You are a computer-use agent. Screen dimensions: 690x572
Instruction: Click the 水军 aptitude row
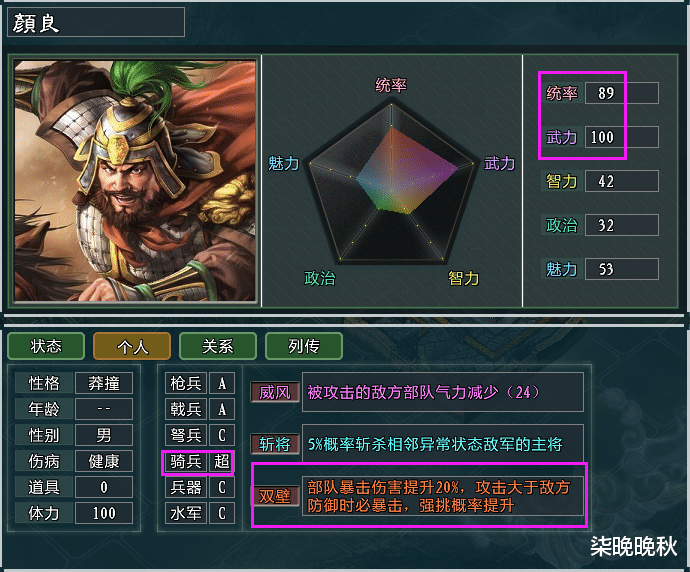(x=199, y=513)
